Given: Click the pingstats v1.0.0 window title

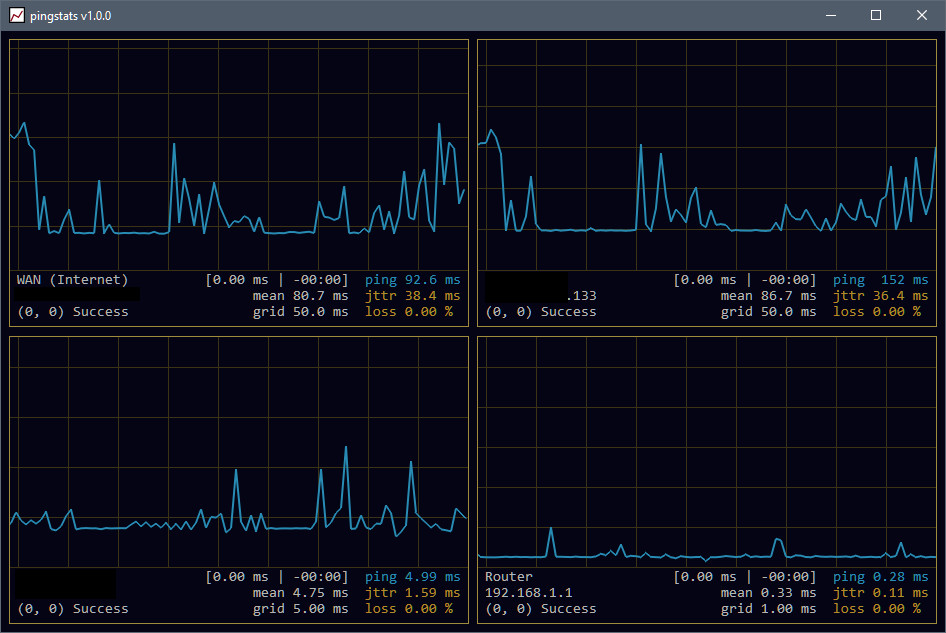Looking at the screenshot, I should coord(71,16).
